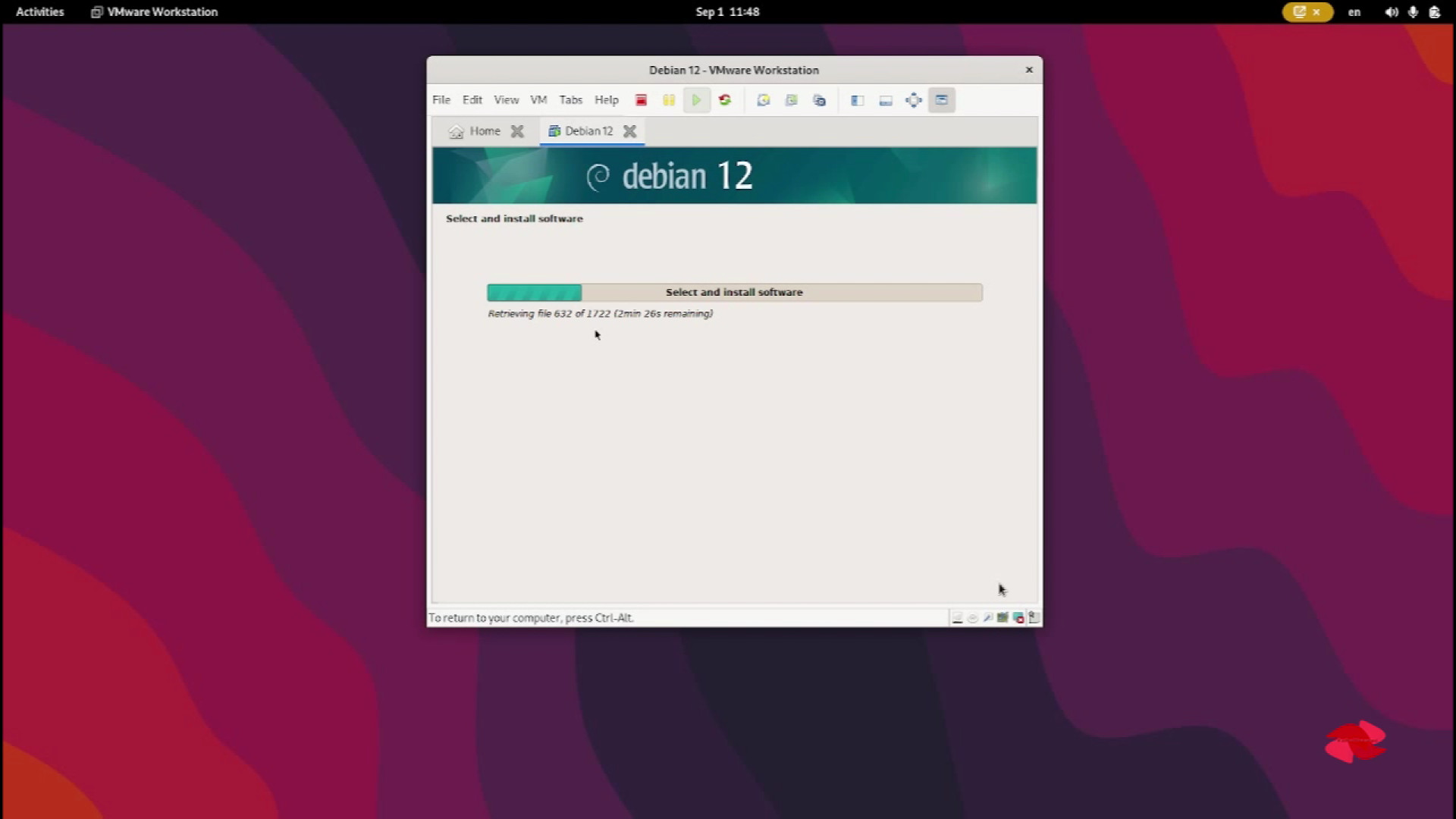This screenshot has width=1456, height=819.
Task: Open the Activities overview
Action: pyautogui.click(x=39, y=12)
